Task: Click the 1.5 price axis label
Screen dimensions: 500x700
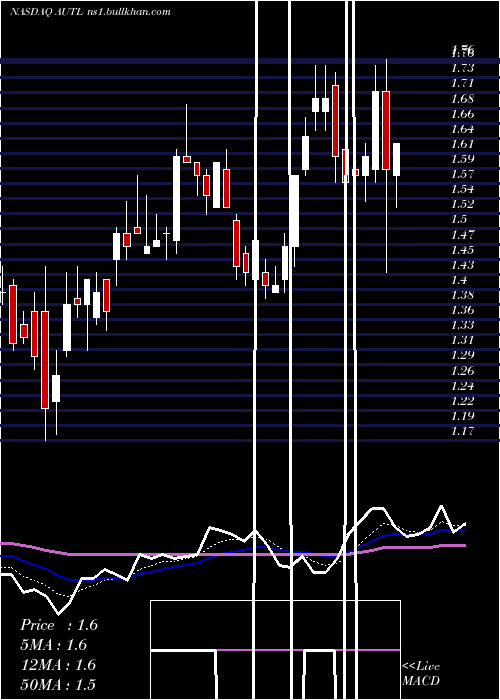Action: 459,219
